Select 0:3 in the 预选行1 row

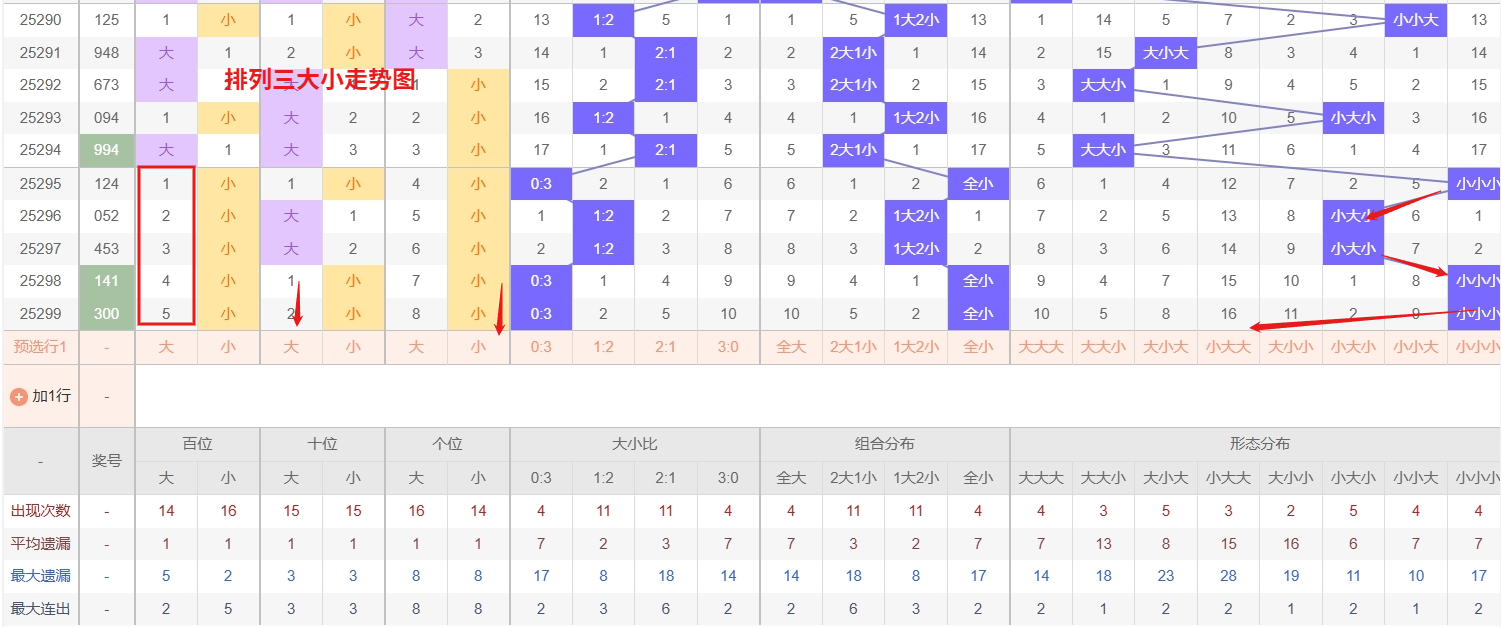click(541, 347)
